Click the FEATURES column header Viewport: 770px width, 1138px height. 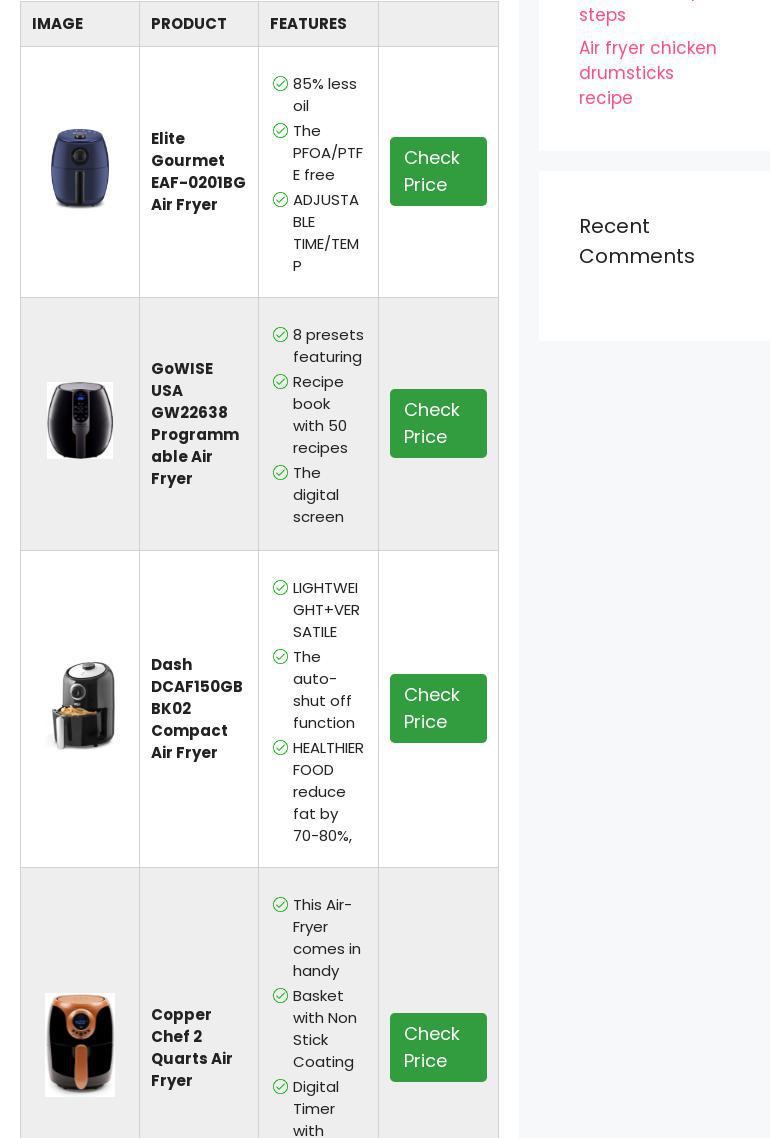click(308, 24)
